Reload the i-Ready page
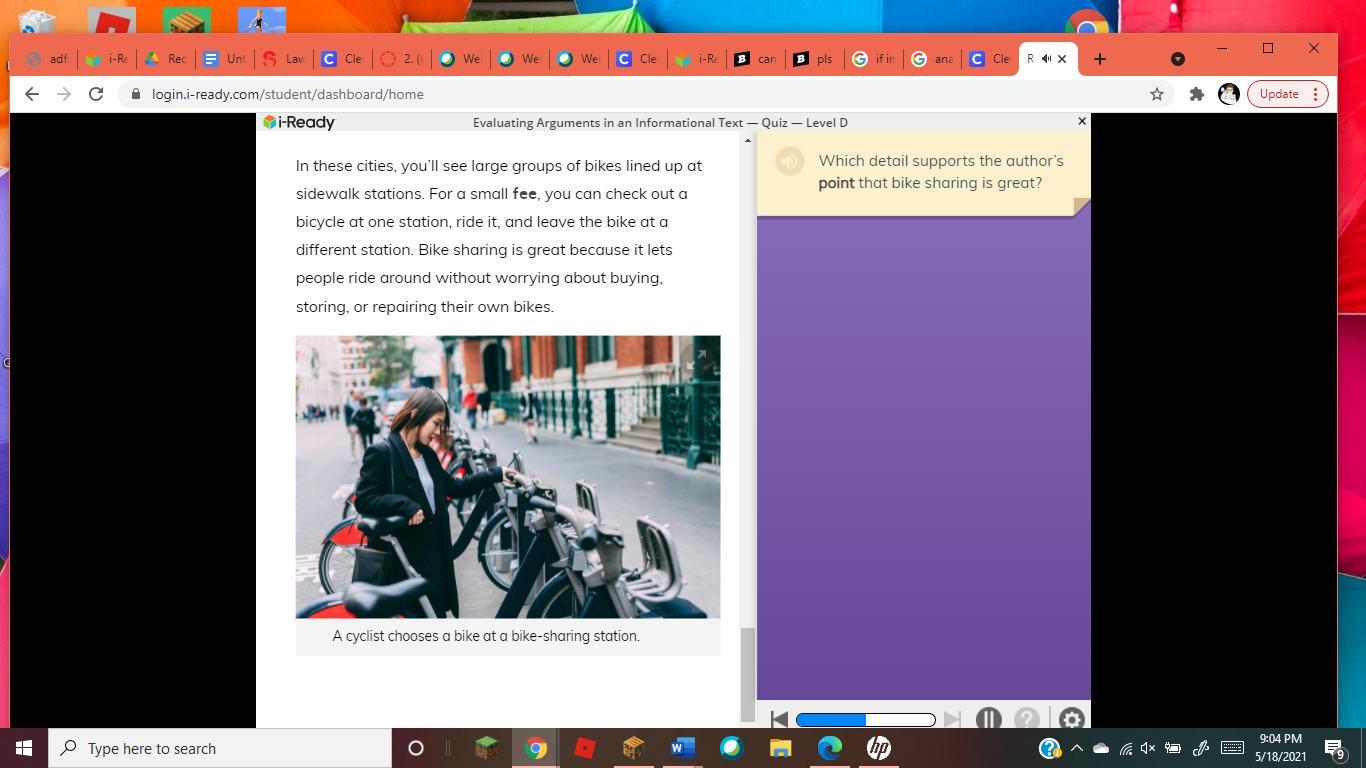Image resolution: width=1366 pixels, height=768 pixels. (96, 94)
